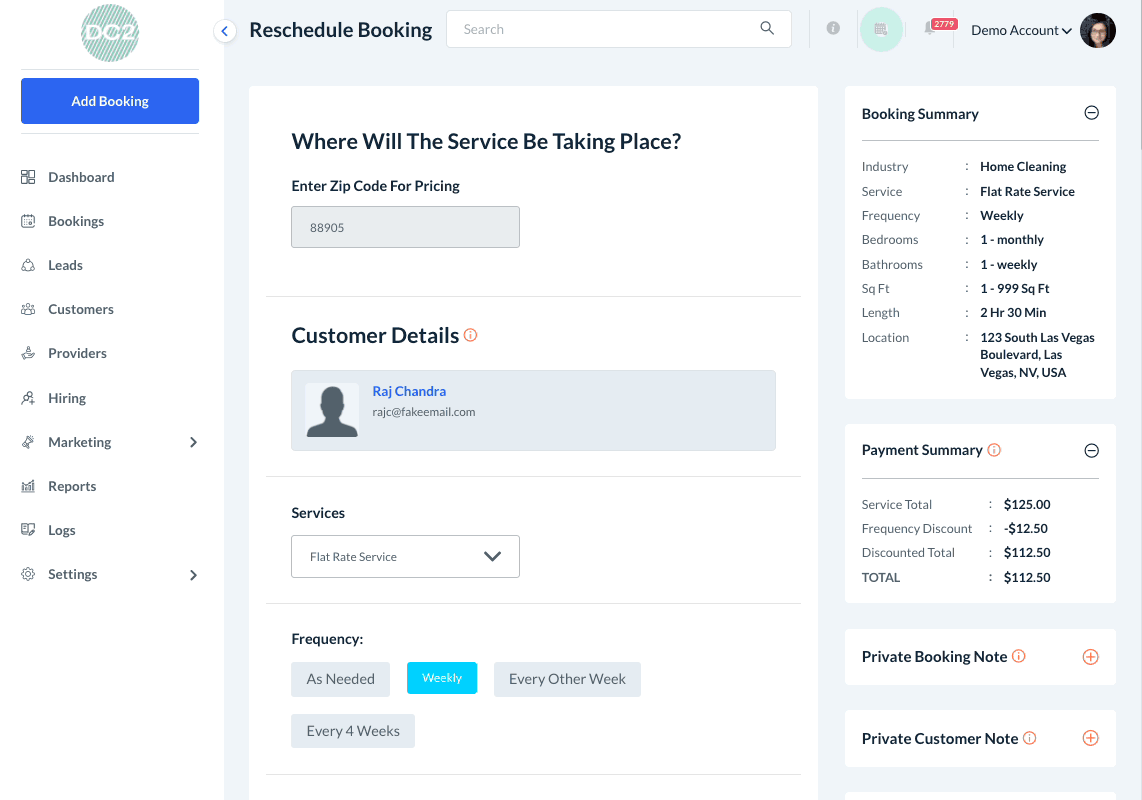This screenshot has height=800, width=1142.
Task: Click the info icon in top bar
Action: pos(833,29)
